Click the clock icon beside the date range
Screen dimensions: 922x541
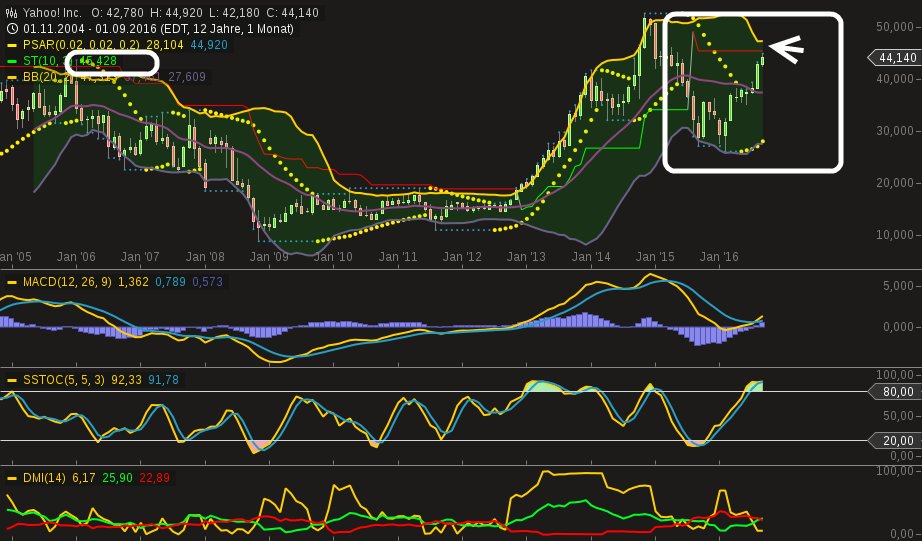(x=11, y=29)
